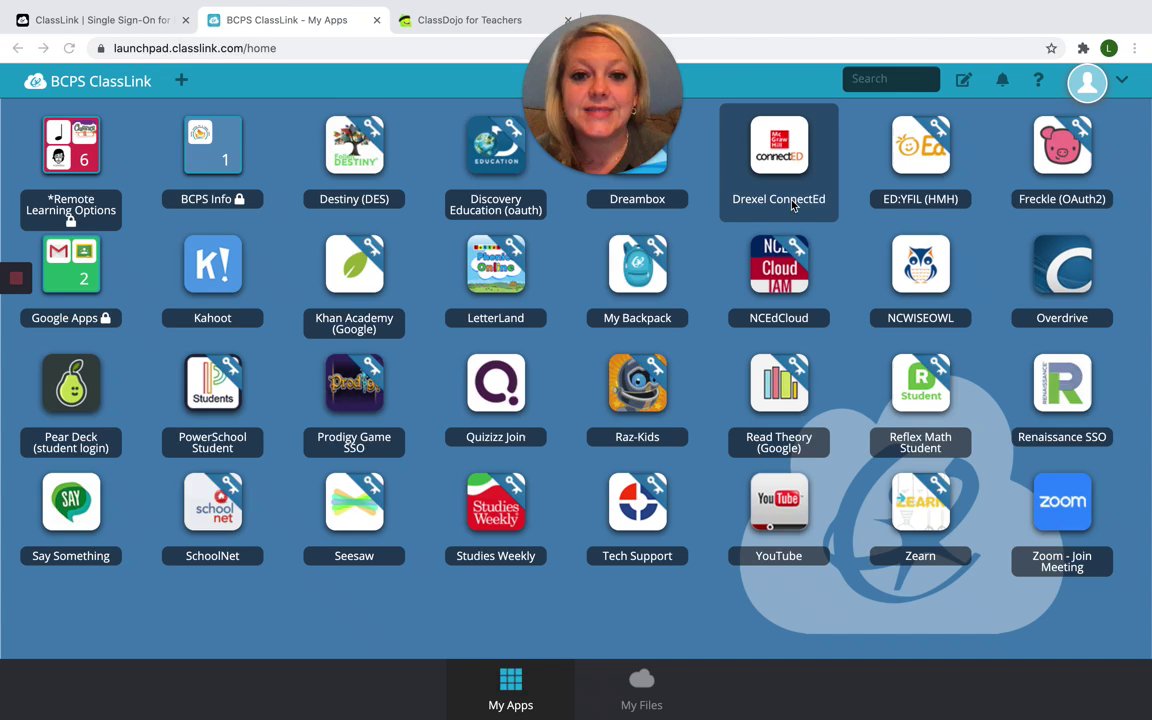Open the My Backpack app
This screenshot has height=720, width=1152.
click(x=638, y=264)
